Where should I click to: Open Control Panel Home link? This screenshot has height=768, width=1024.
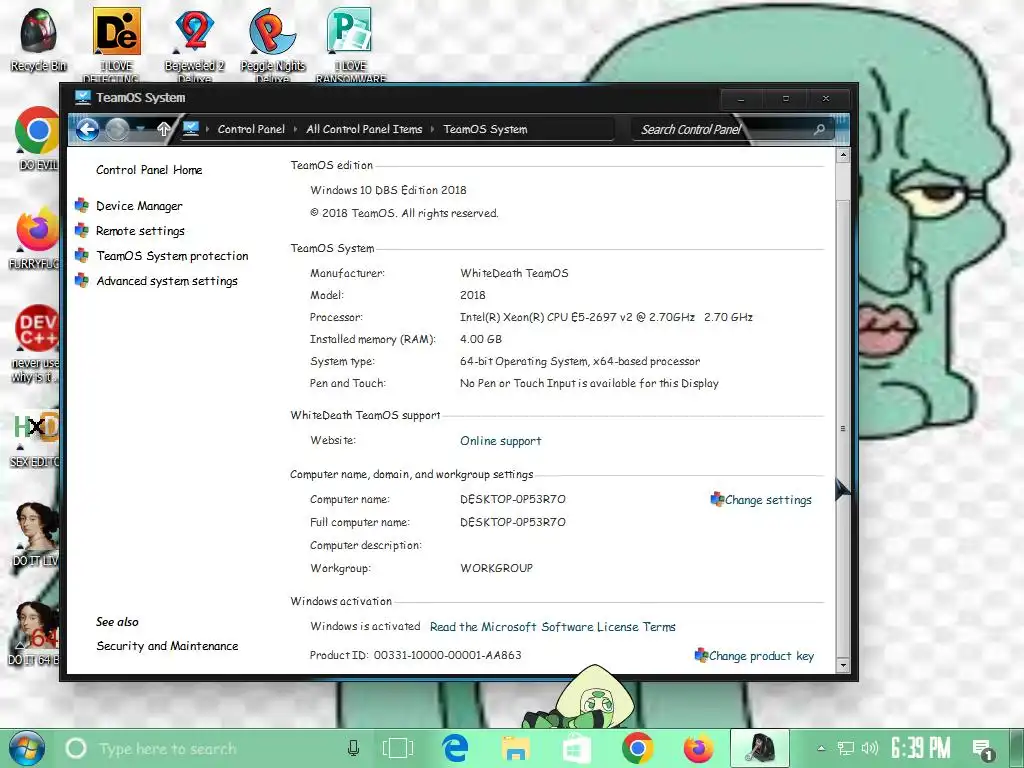click(x=149, y=170)
